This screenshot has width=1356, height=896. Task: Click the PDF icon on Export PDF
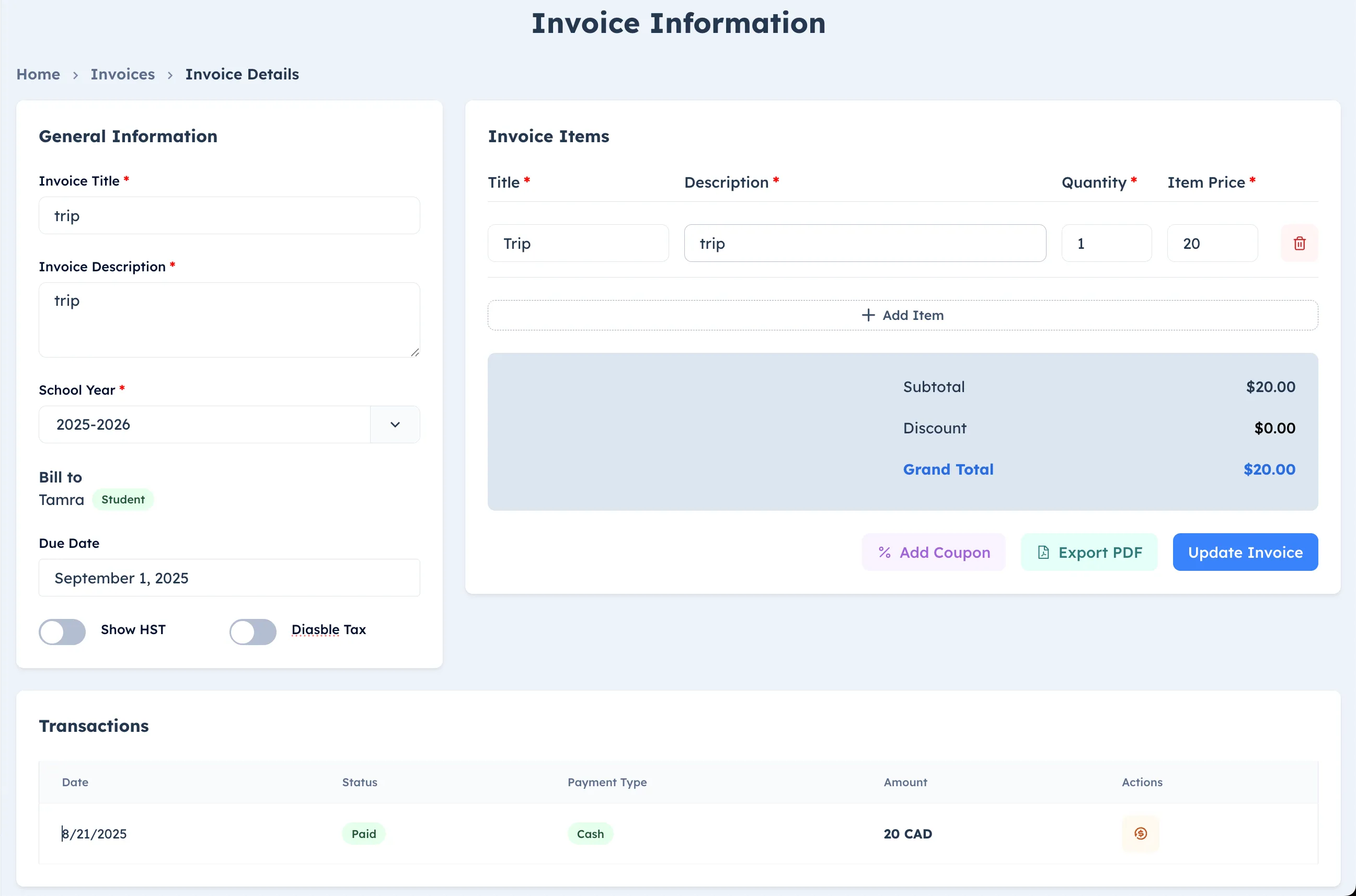1043,552
